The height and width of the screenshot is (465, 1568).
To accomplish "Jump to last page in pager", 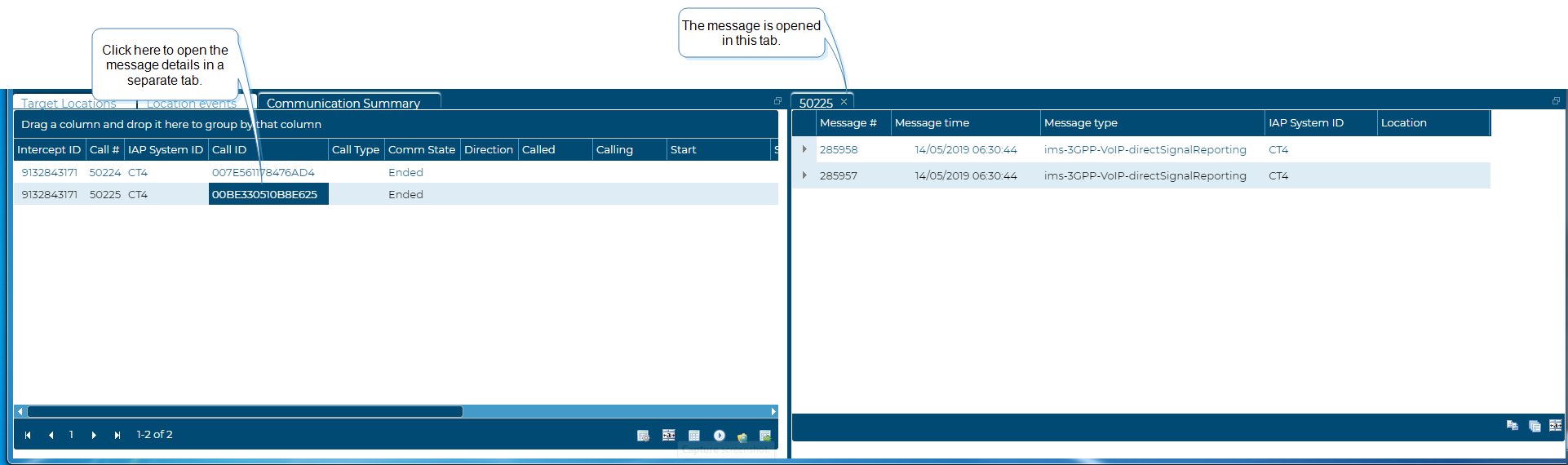I will 117,436.
